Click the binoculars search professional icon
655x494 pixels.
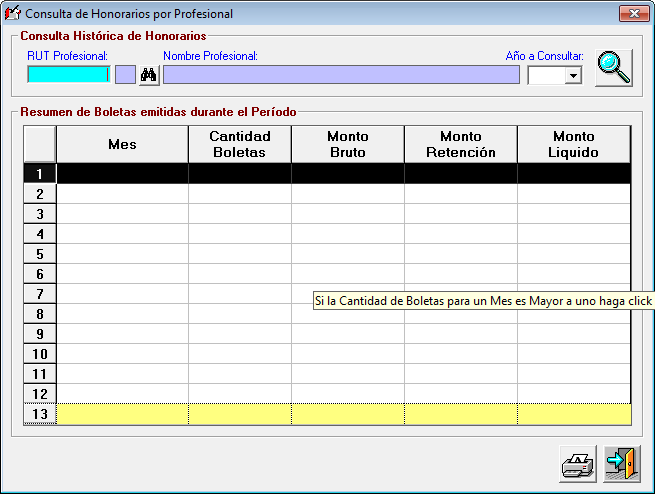(x=149, y=75)
